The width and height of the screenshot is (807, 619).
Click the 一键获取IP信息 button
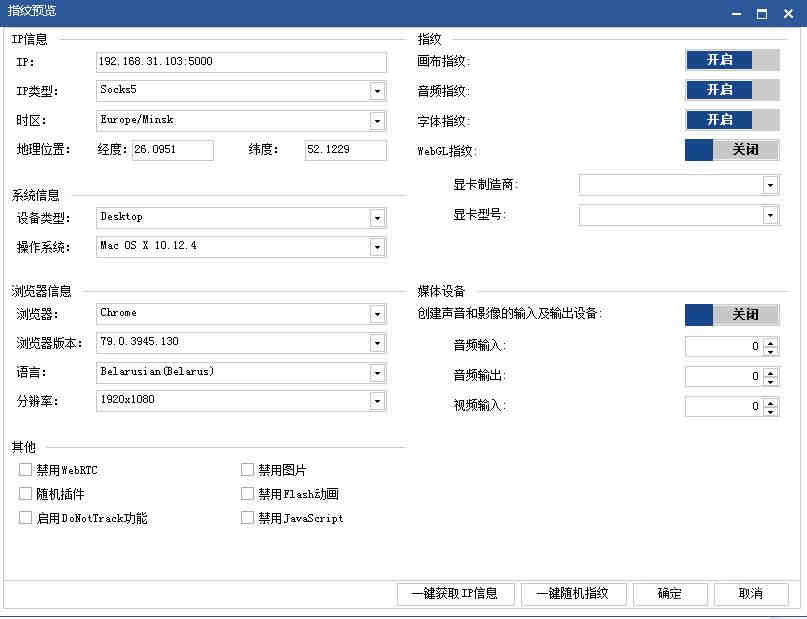click(x=455, y=594)
